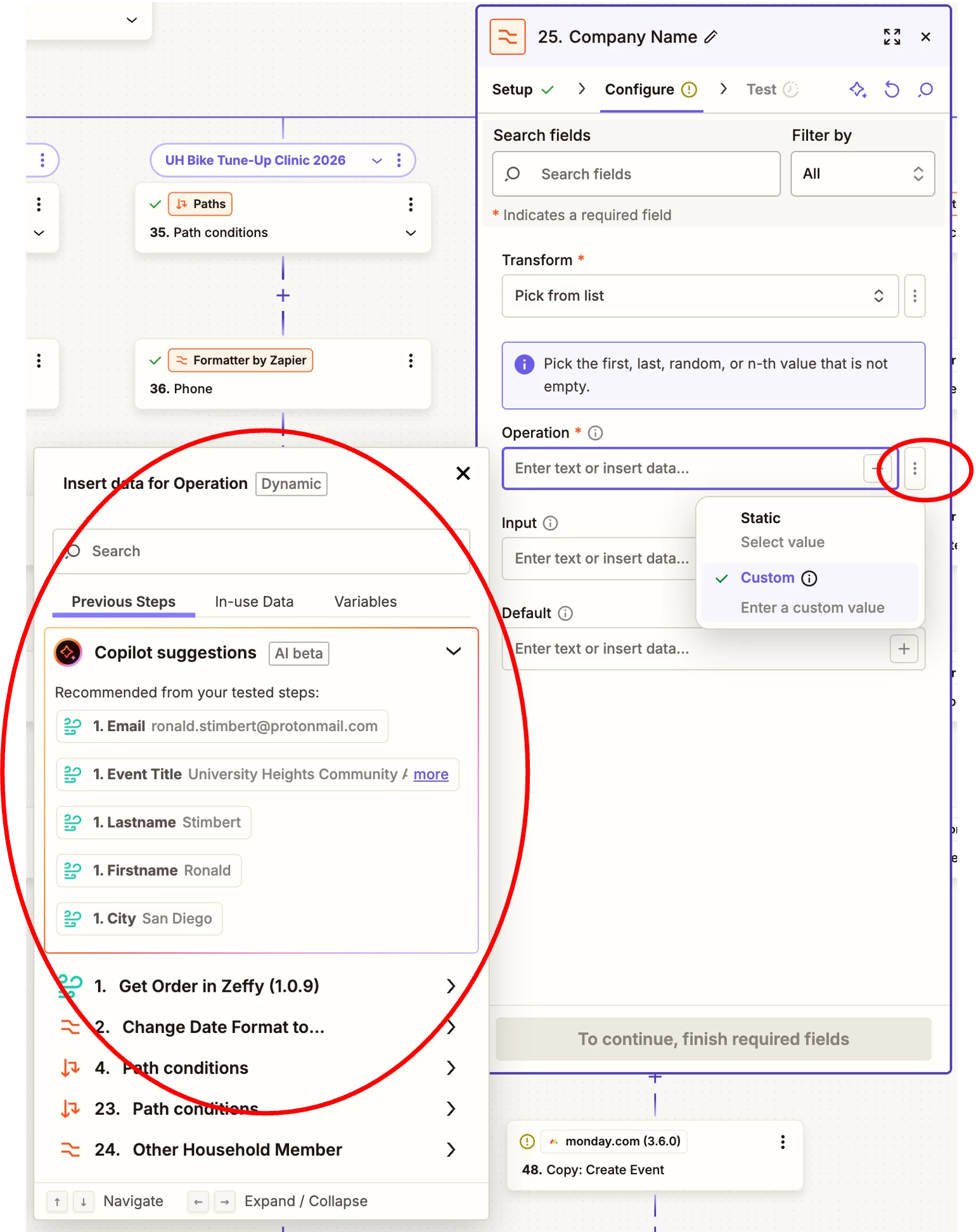Screen dimensions: 976x1232
Task: Click the undo/revert arrow icon
Action: (x=892, y=89)
